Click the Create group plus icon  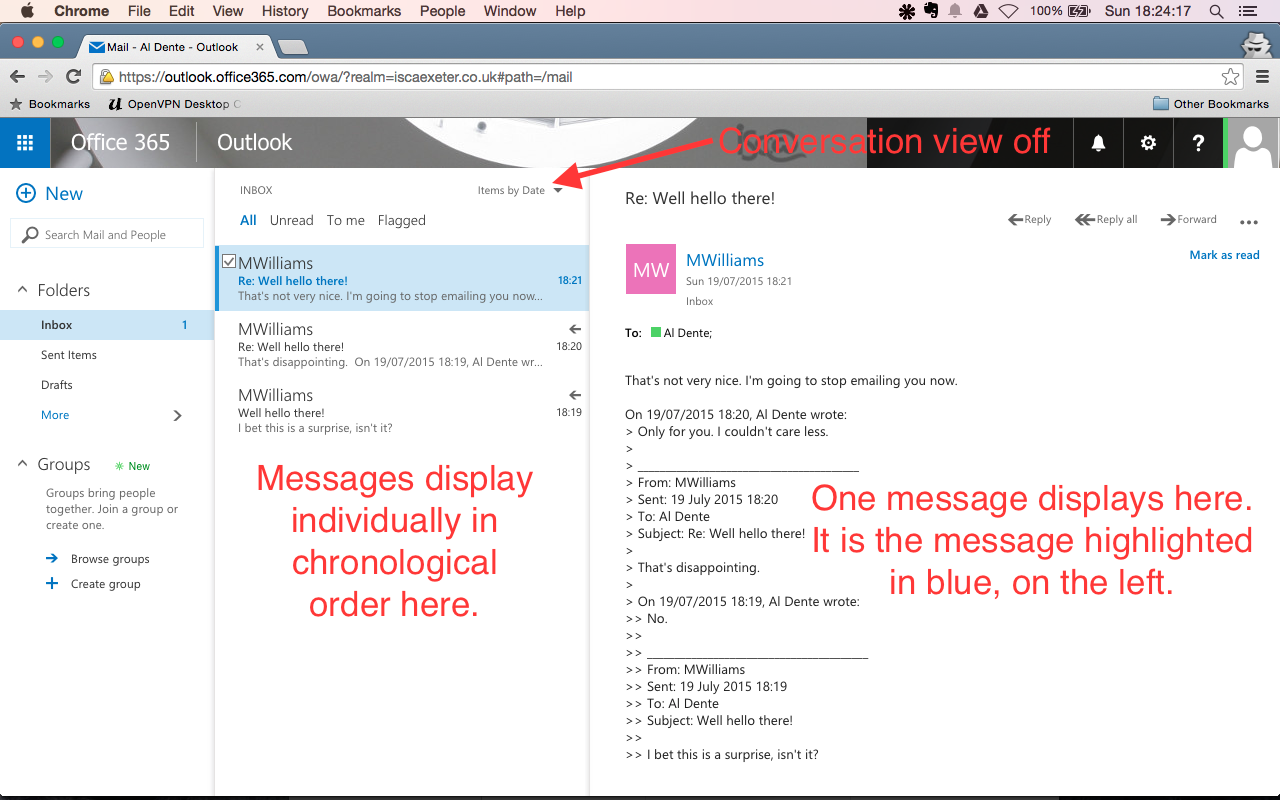point(52,584)
